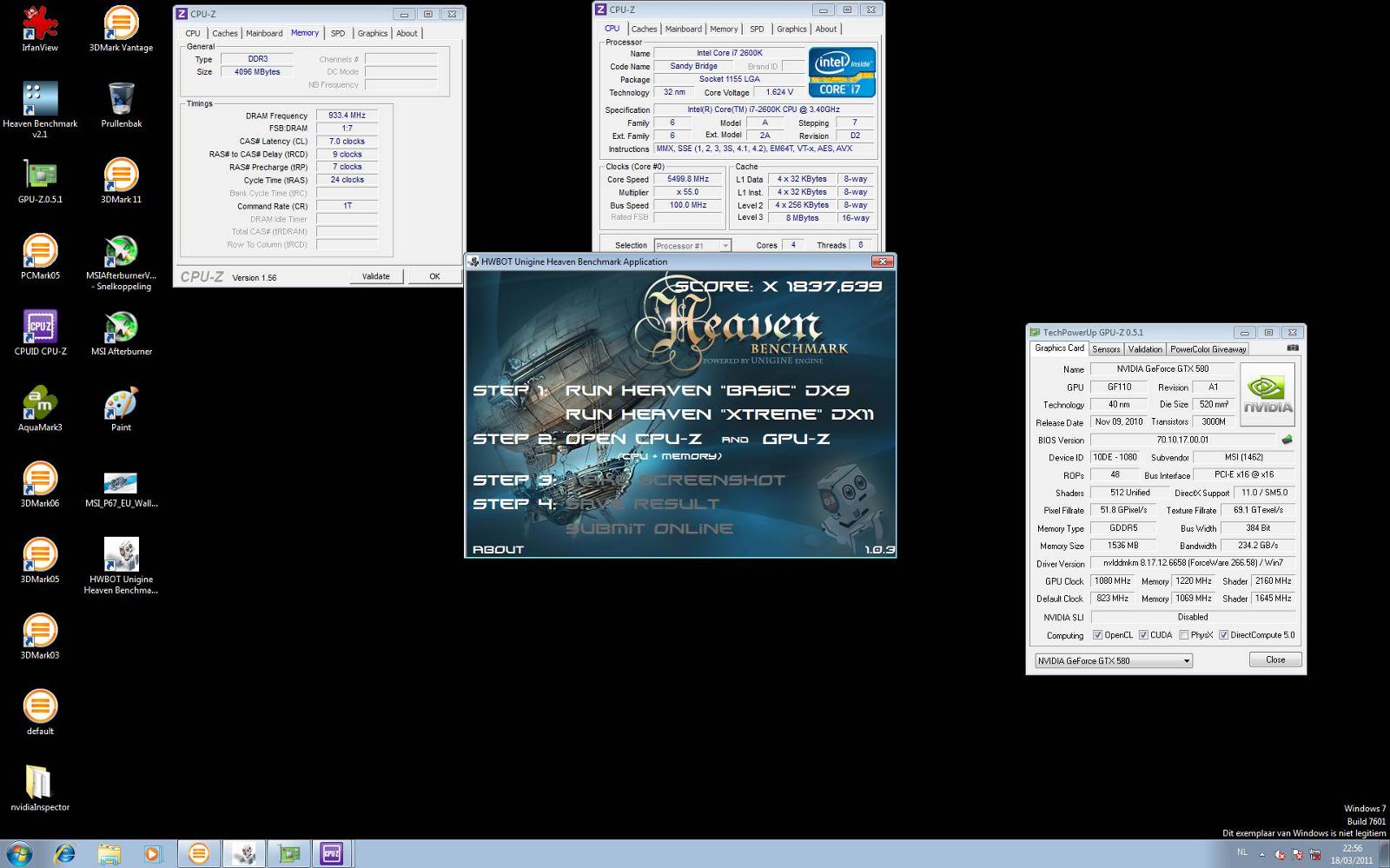Open the IrfanView desktop shortcut
1390x868 pixels.
[x=40, y=29]
